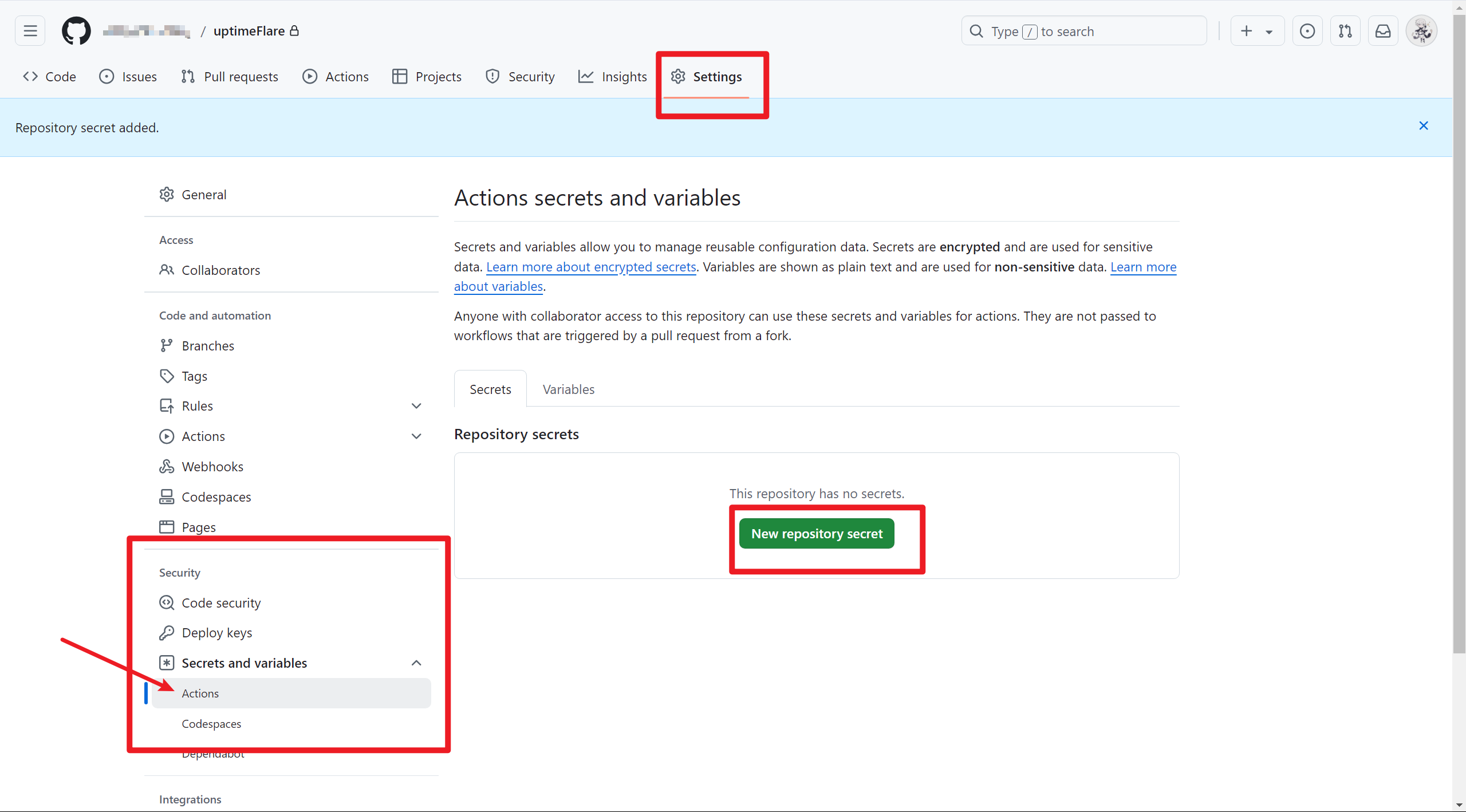Select Codespaces under Secrets and variables
The width and height of the screenshot is (1466, 812).
pyautogui.click(x=211, y=724)
